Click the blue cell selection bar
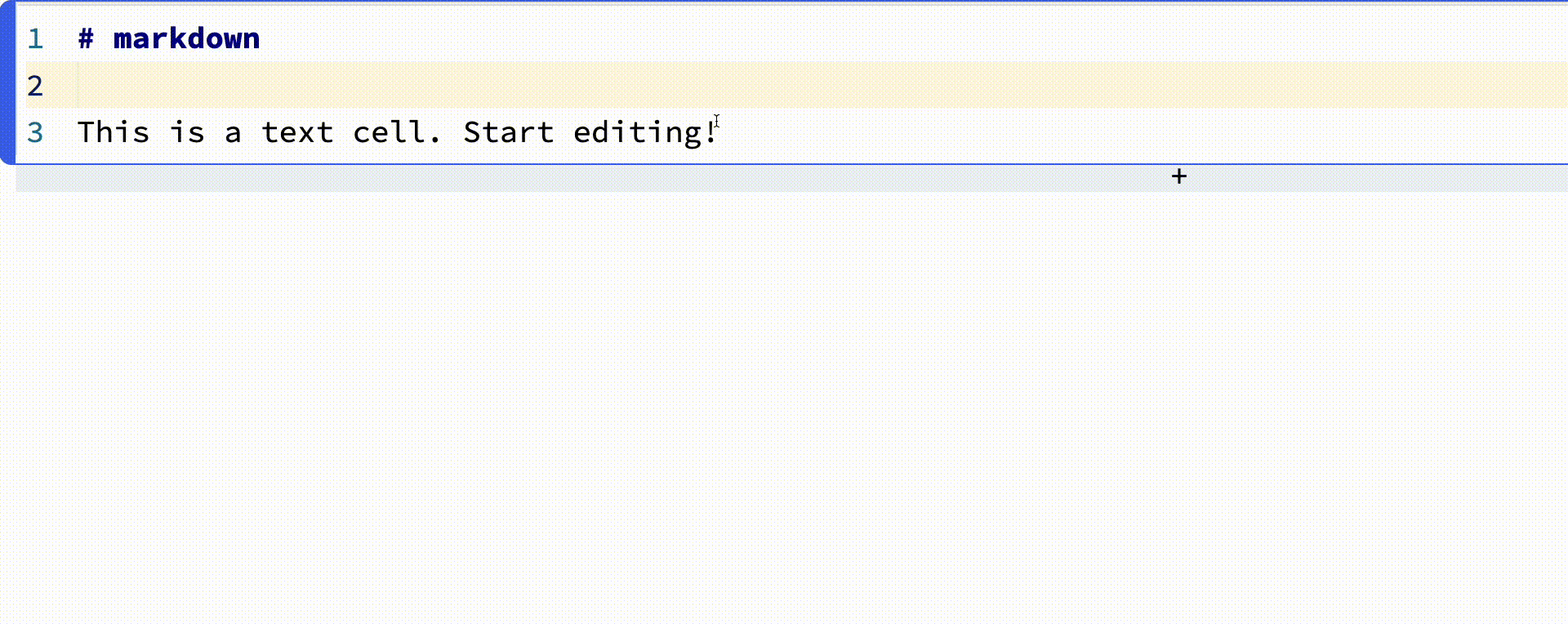Screen dimensions: 1568x624 tap(7, 82)
